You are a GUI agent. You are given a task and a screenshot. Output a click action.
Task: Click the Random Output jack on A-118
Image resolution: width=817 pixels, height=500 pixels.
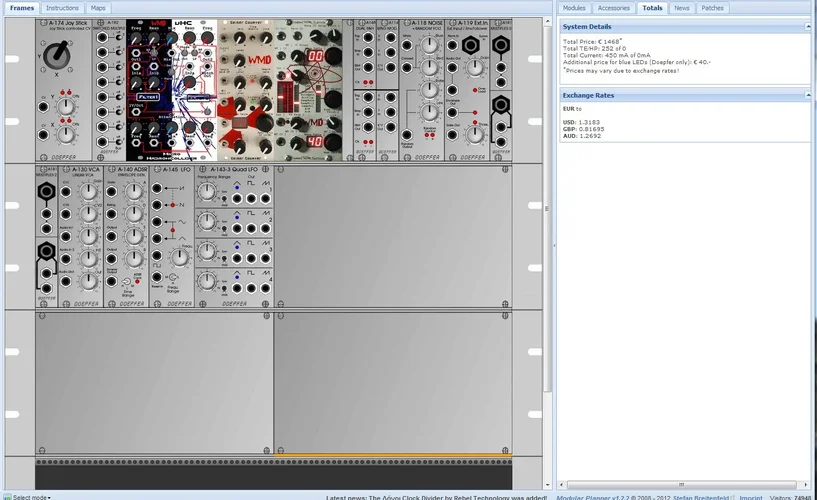tap(406, 135)
